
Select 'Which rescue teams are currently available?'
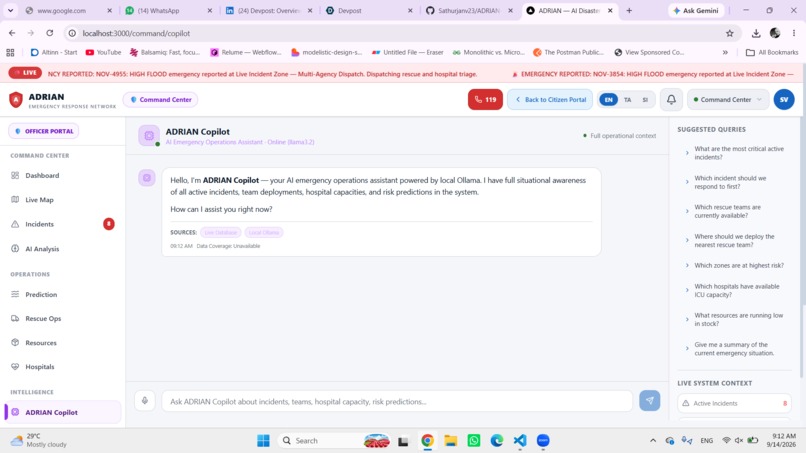tap(734, 211)
